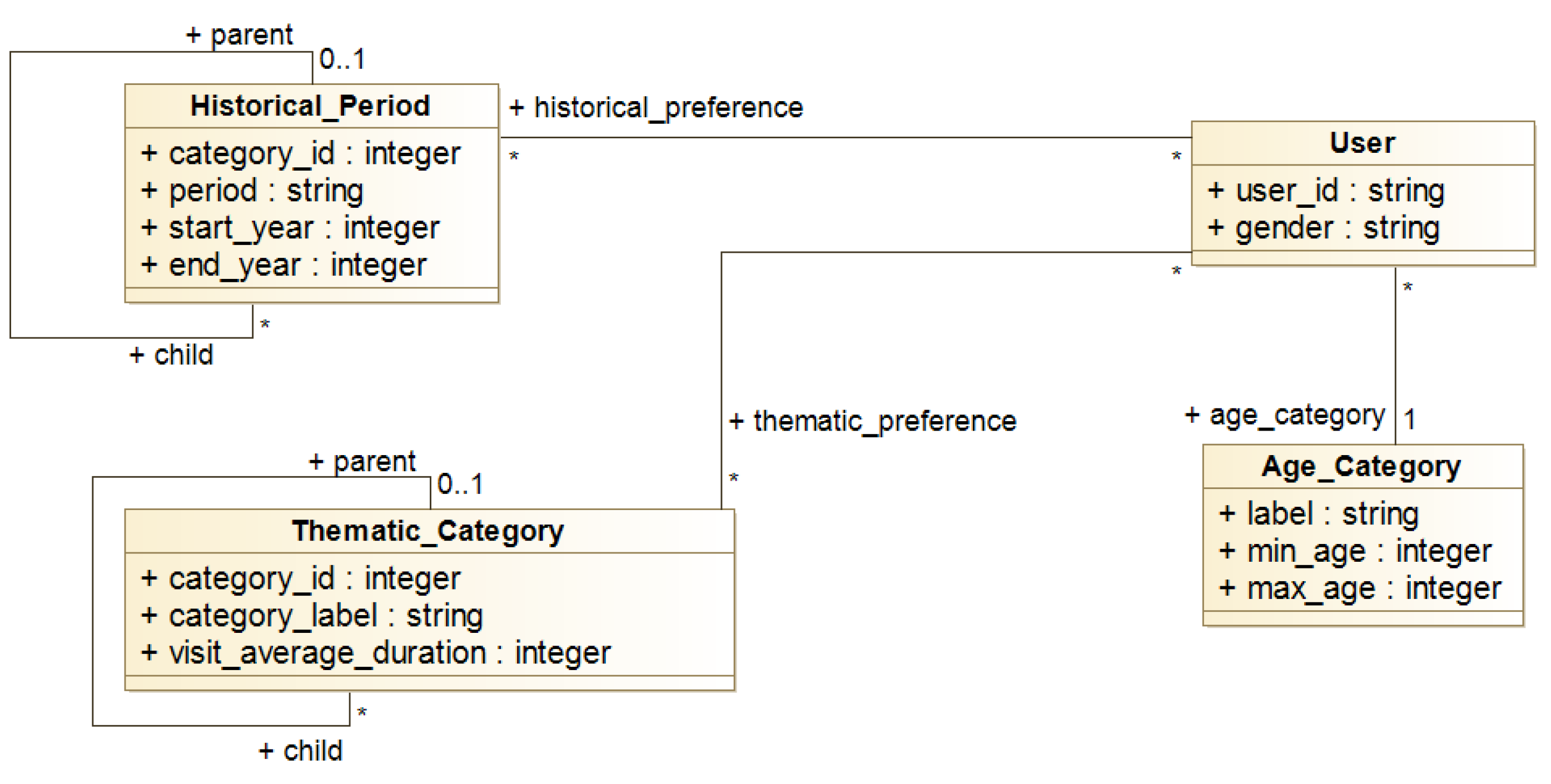The width and height of the screenshot is (1551, 784).
Task: Select the visit_average_duration attribute
Action: (376, 653)
